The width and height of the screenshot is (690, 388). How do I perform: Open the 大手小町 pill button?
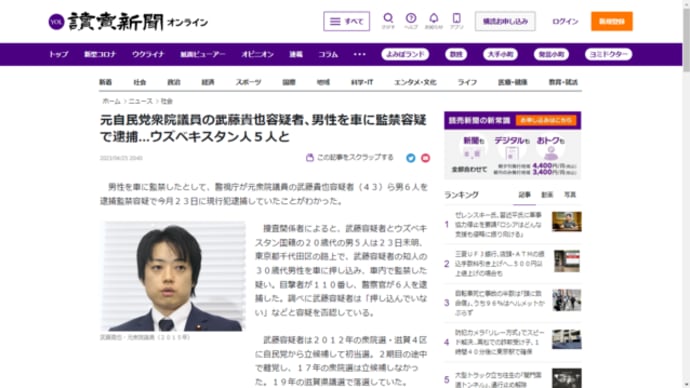(x=500, y=54)
